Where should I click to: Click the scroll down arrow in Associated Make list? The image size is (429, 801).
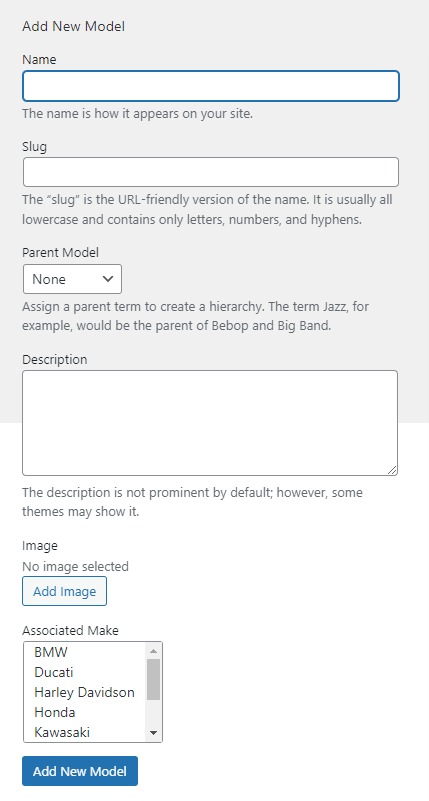coord(153,733)
